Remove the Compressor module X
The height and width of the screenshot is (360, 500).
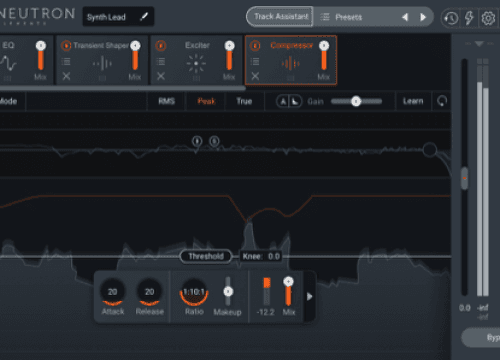[255, 76]
